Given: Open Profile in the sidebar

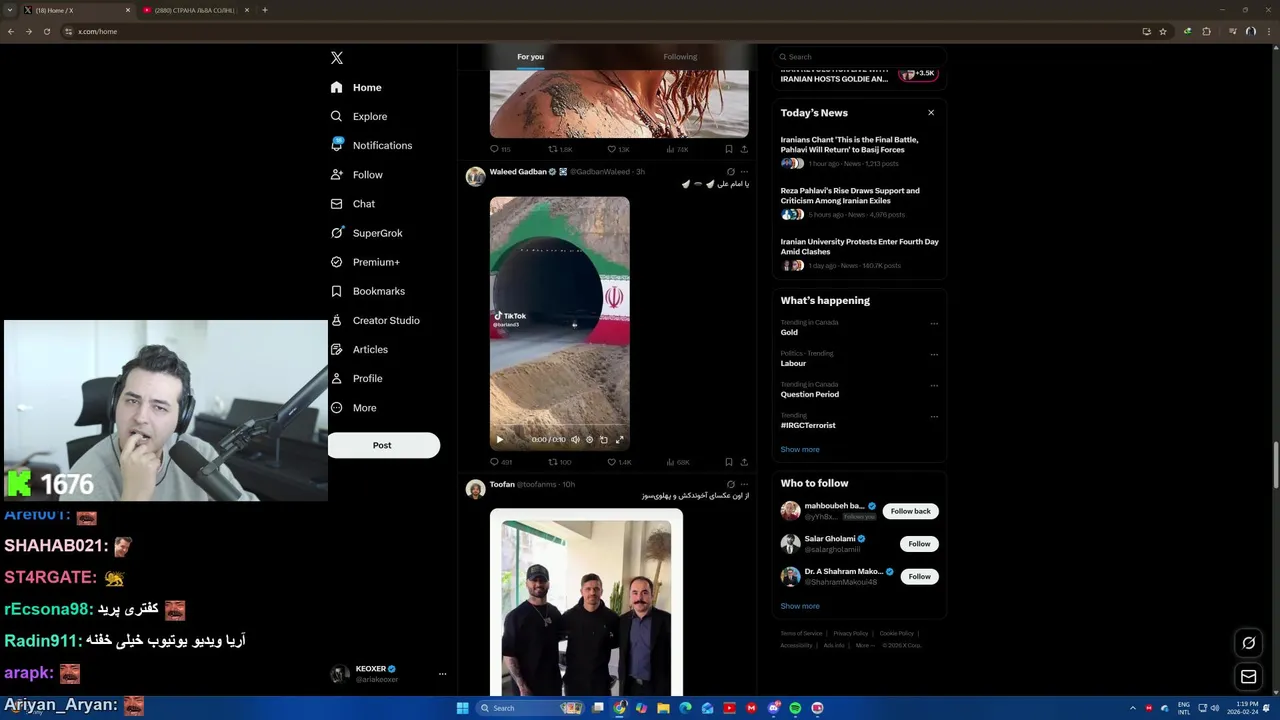Looking at the screenshot, I should click(357, 378).
